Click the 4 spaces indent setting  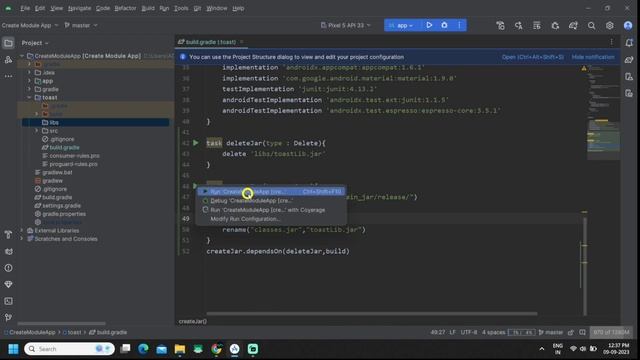(493, 332)
